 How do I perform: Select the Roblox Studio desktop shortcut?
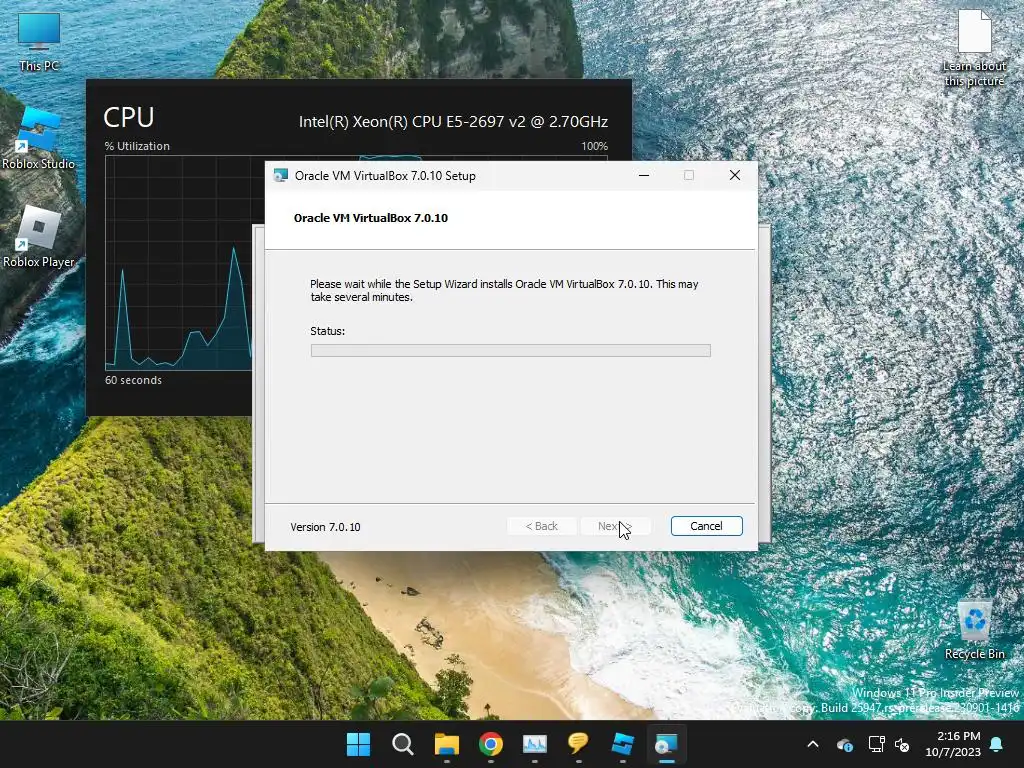pyautogui.click(x=39, y=139)
